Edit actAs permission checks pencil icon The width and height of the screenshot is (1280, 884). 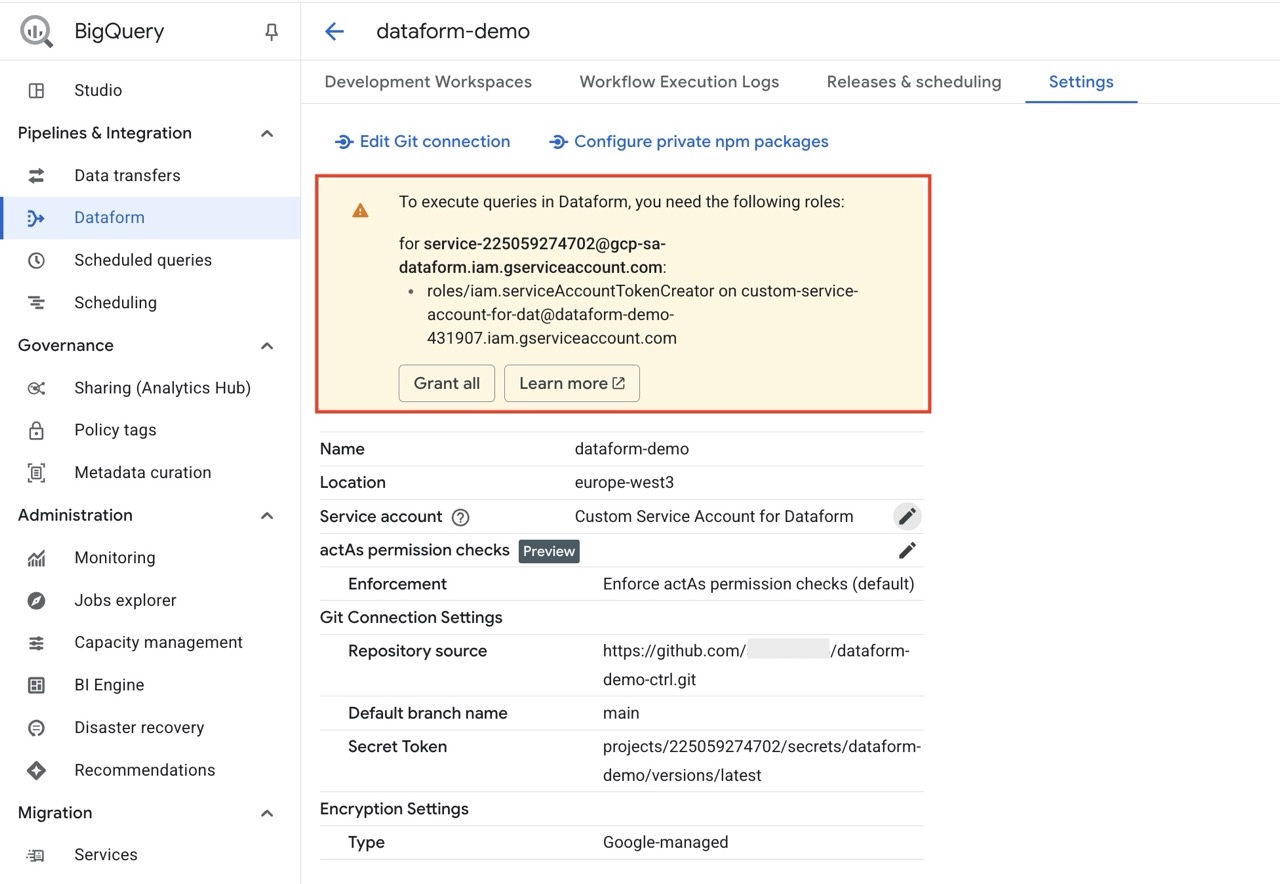click(x=906, y=550)
